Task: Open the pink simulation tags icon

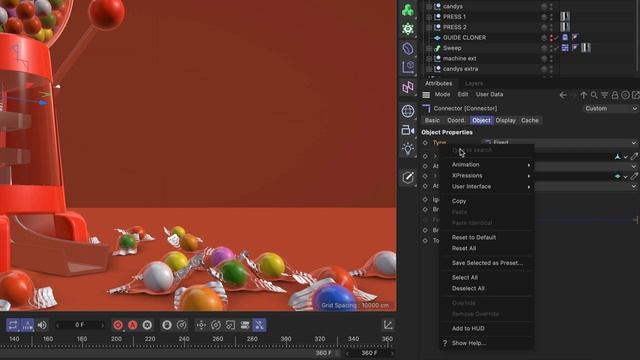Action: (408, 87)
